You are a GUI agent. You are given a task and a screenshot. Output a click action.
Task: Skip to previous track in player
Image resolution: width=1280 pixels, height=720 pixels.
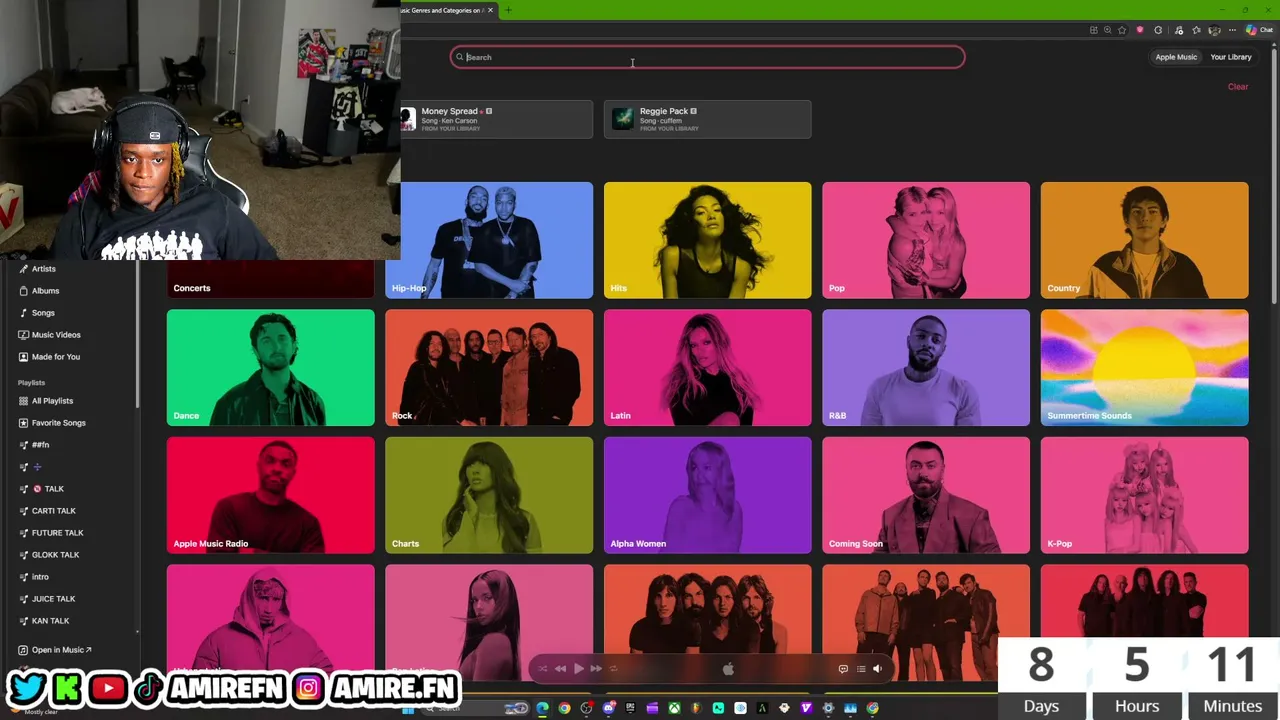tap(560, 669)
